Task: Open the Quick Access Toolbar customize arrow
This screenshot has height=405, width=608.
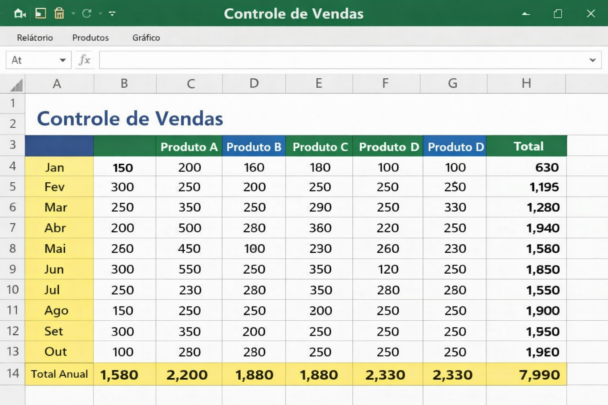Action: click(x=111, y=14)
